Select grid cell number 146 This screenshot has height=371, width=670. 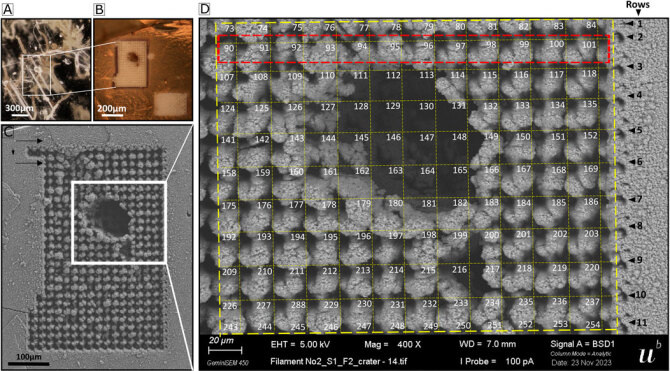coord(393,138)
